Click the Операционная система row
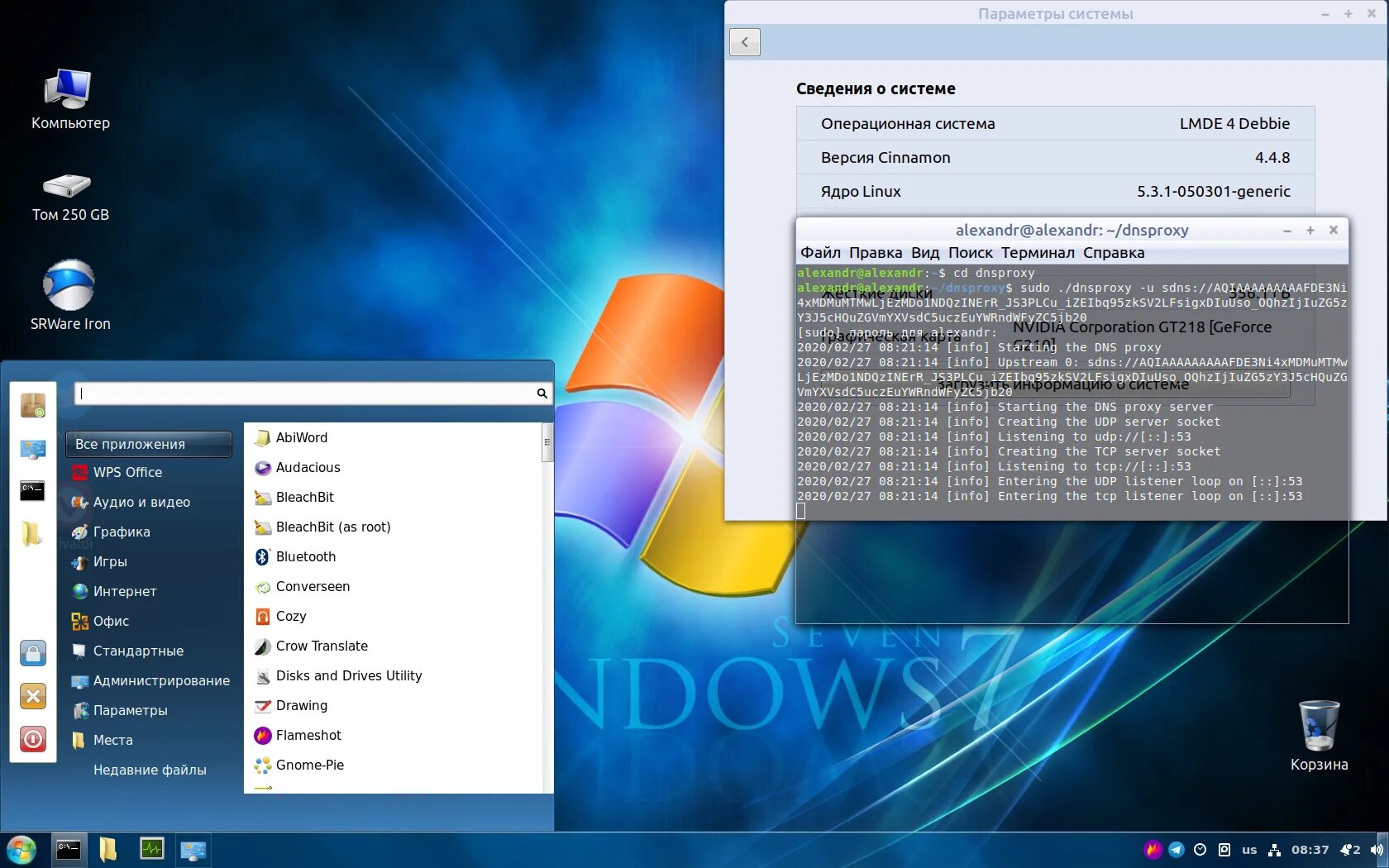1389x868 pixels. click(1055, 123)
